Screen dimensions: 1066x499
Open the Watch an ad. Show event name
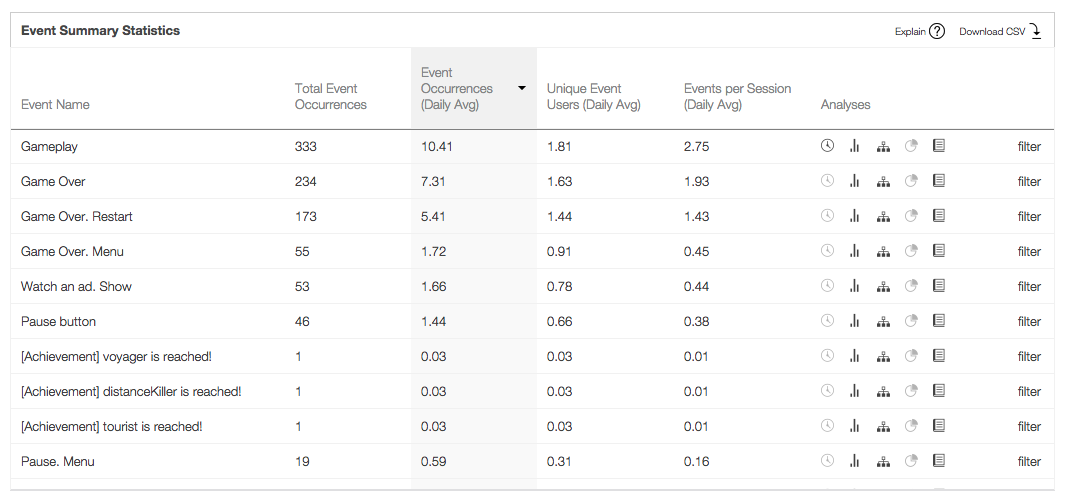coord(76,286)
